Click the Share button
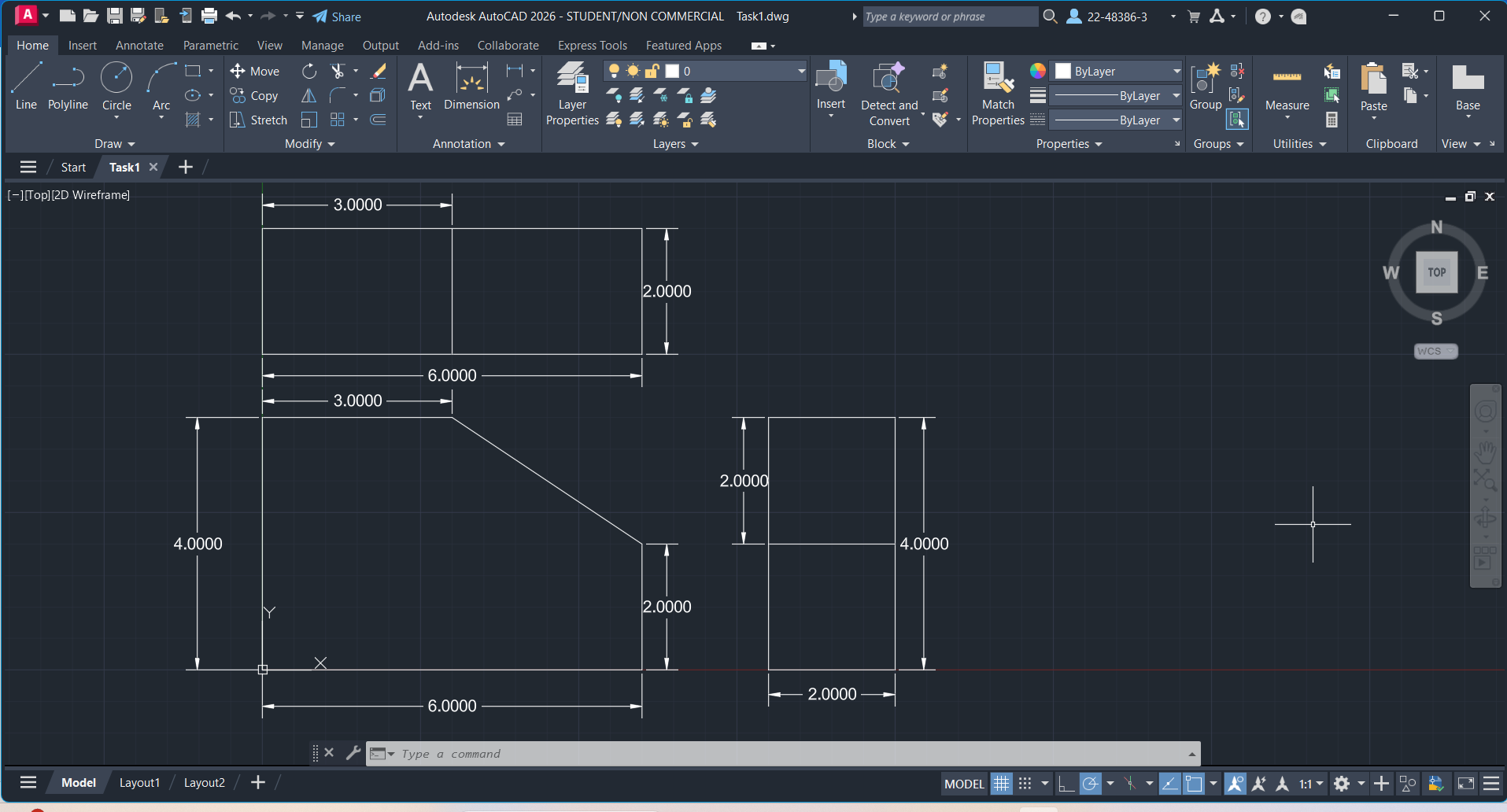This screenshot has height=812, width=1507. [x=337, y=17]
